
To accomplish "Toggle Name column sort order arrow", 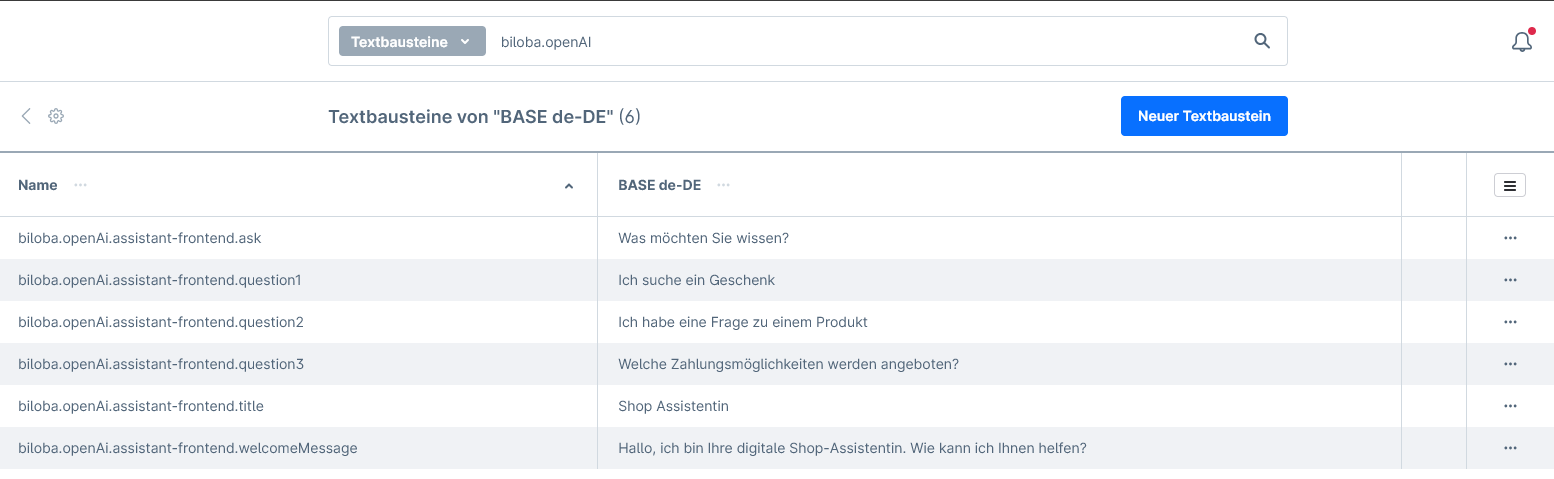I will coord(569,186).
